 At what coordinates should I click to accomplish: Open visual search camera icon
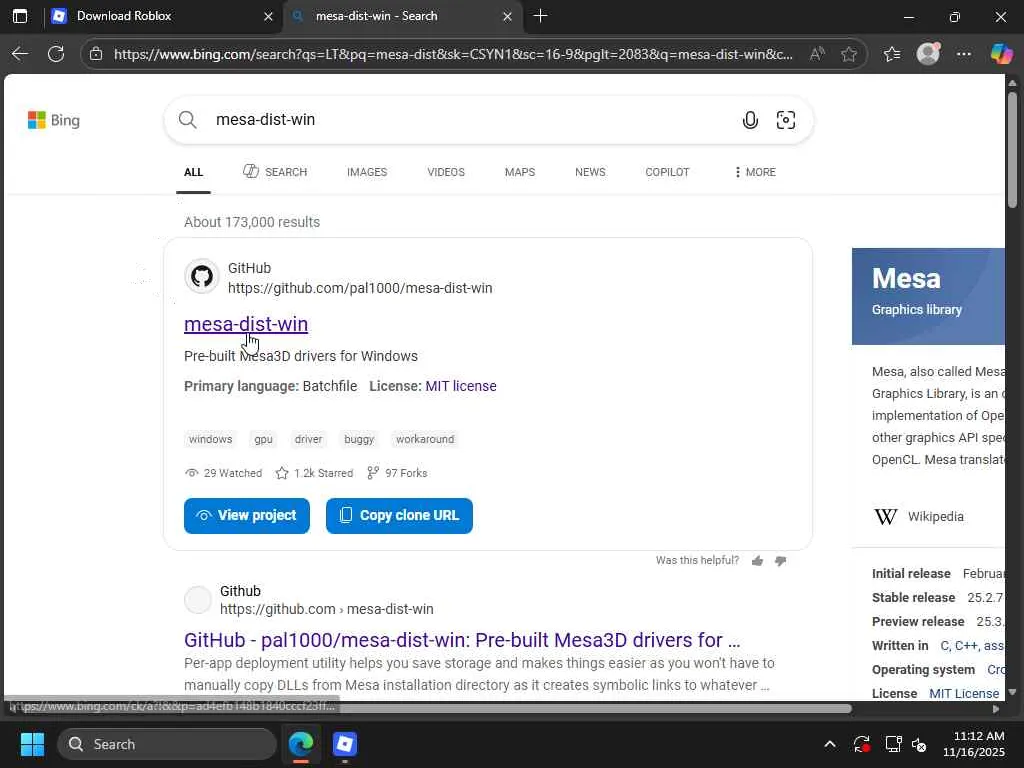tap(786, 120)
